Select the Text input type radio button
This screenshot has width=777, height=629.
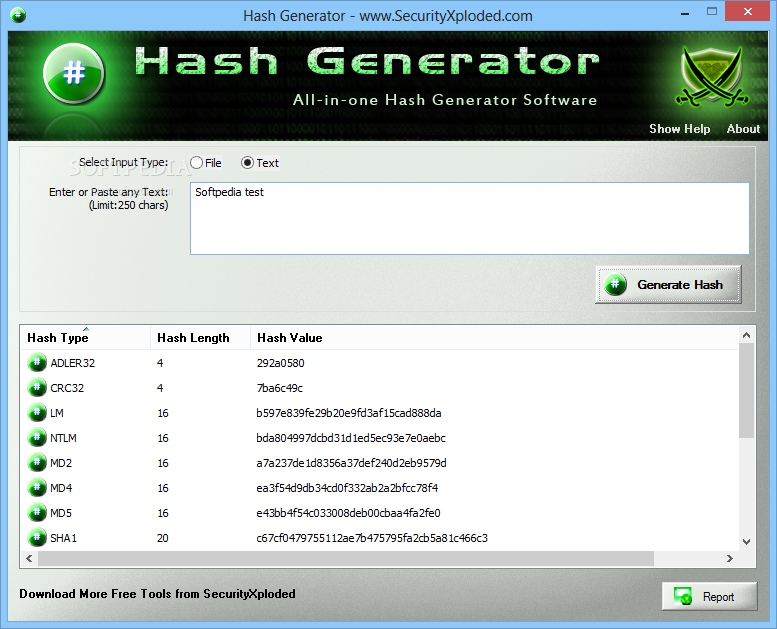pos(247,163)
